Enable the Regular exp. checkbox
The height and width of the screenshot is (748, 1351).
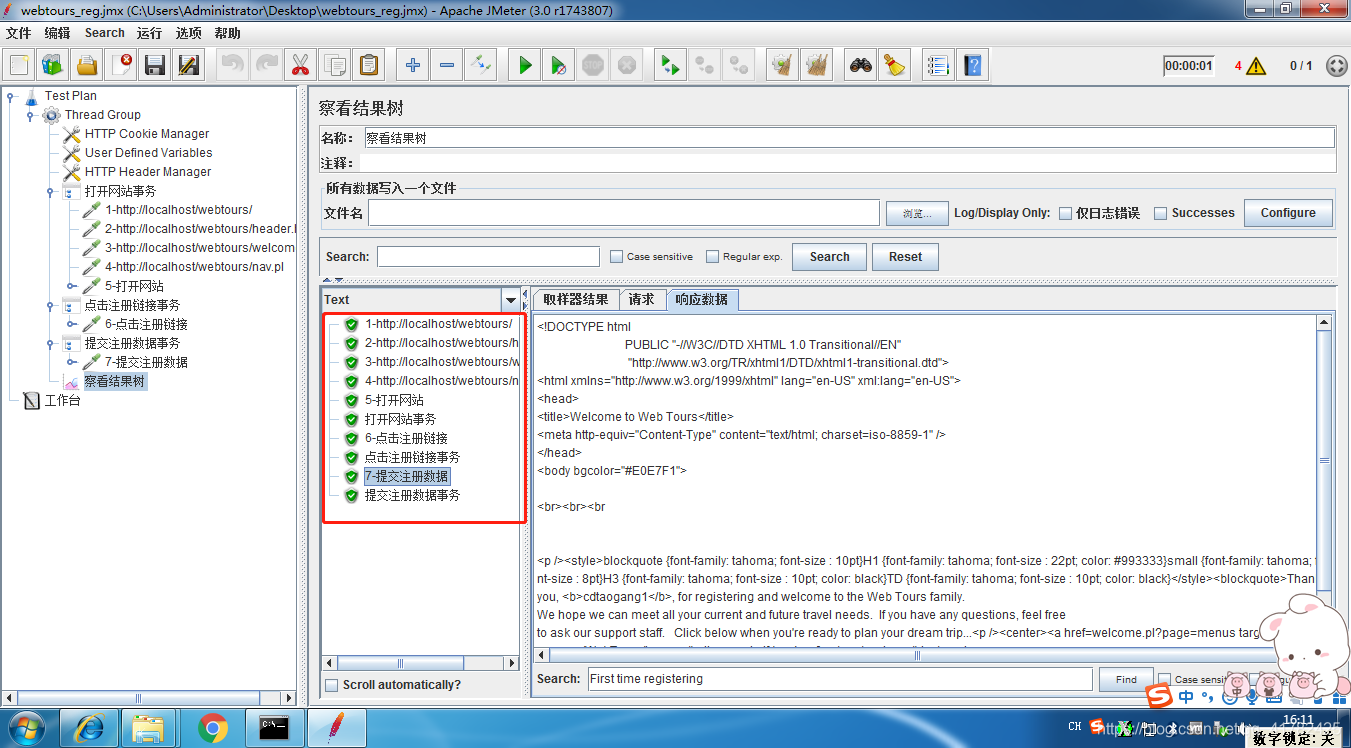(x=713, y=257)
